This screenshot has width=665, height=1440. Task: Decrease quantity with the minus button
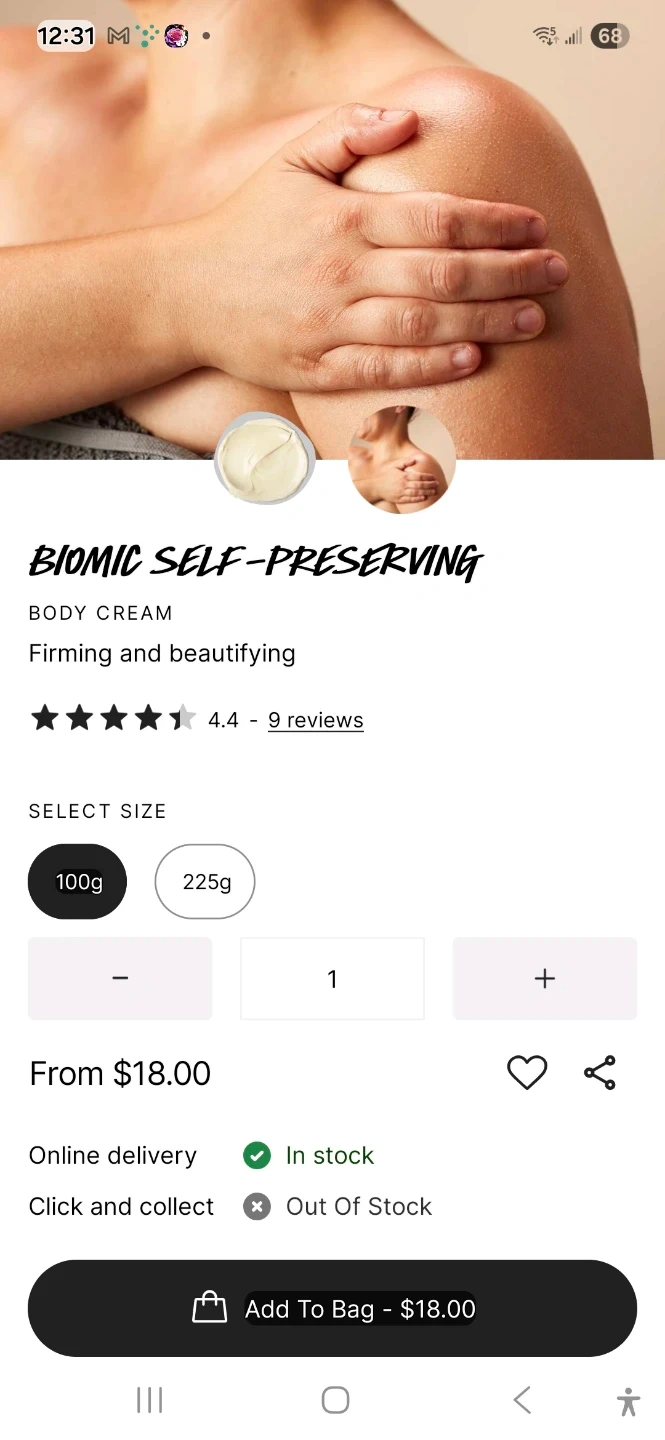[x=120, y=978]
